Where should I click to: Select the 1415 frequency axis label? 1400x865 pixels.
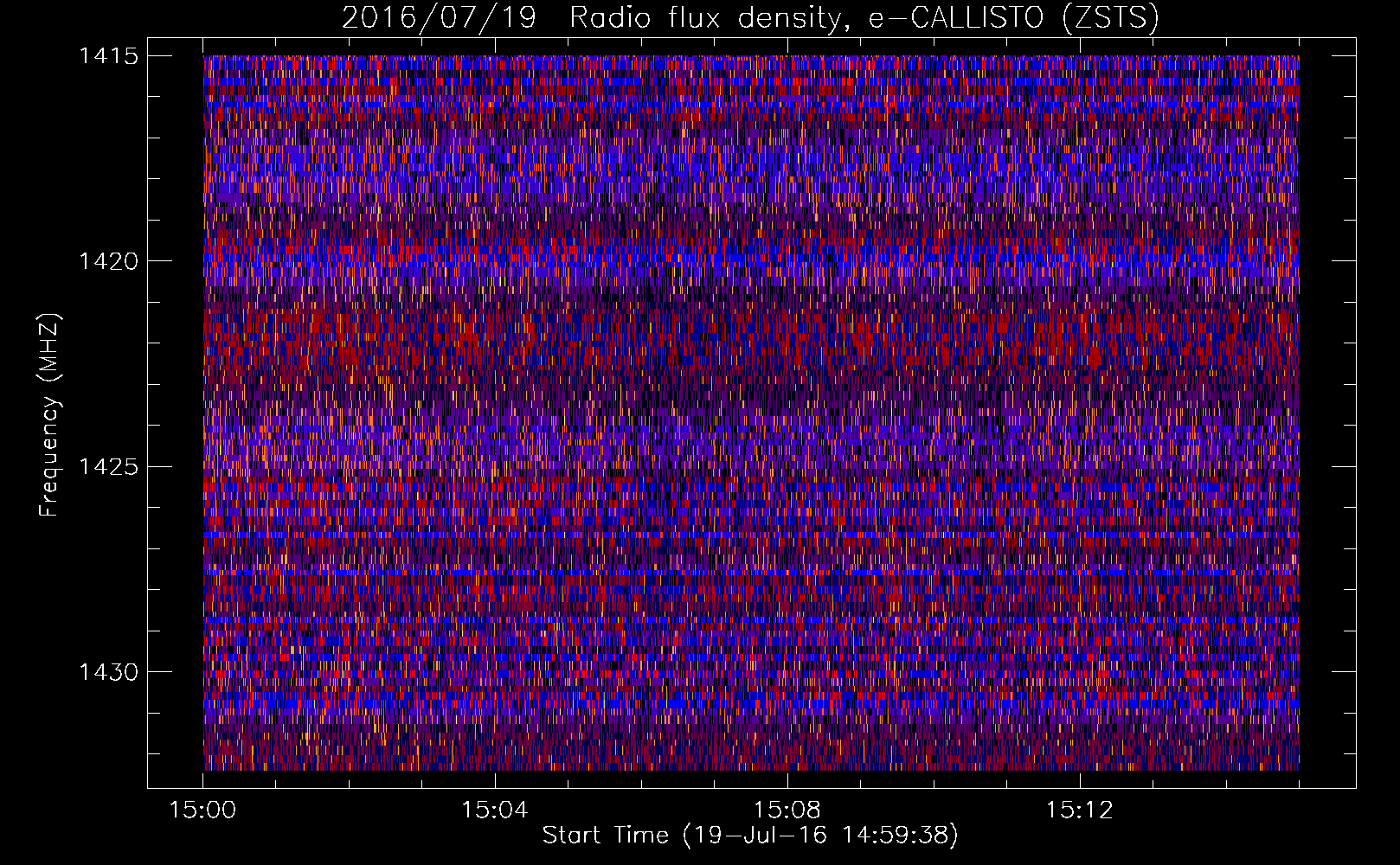[x=108, y=56]
